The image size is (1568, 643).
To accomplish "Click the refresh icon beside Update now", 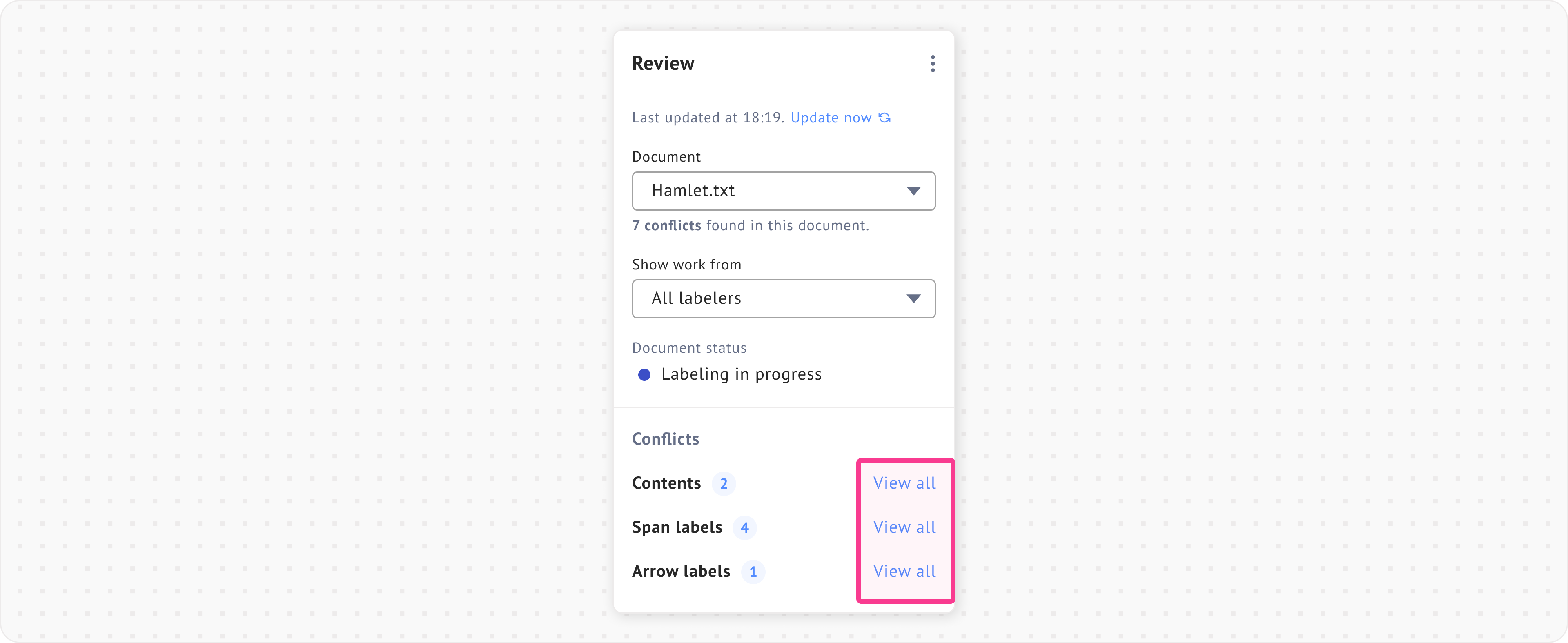I will pyautogui.click(x=885, y=118).
